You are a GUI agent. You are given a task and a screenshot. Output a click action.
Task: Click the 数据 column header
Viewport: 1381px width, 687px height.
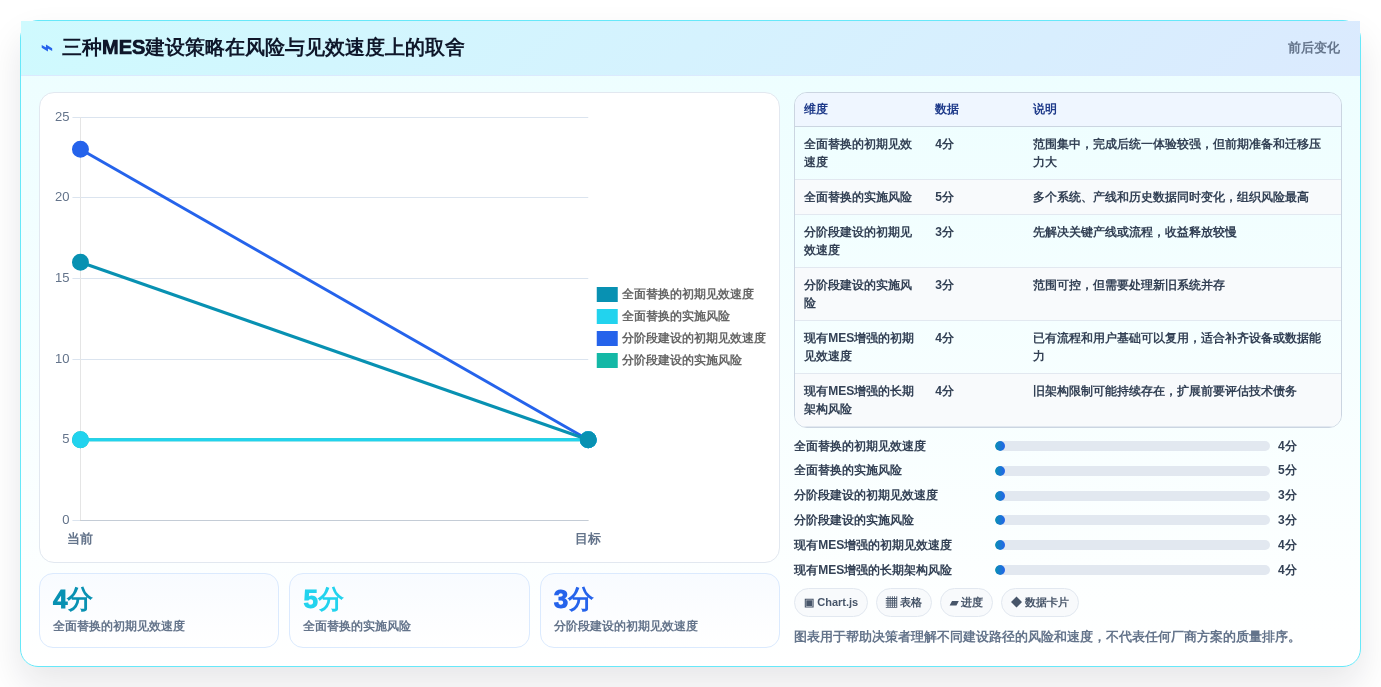(x=947, y=109)
